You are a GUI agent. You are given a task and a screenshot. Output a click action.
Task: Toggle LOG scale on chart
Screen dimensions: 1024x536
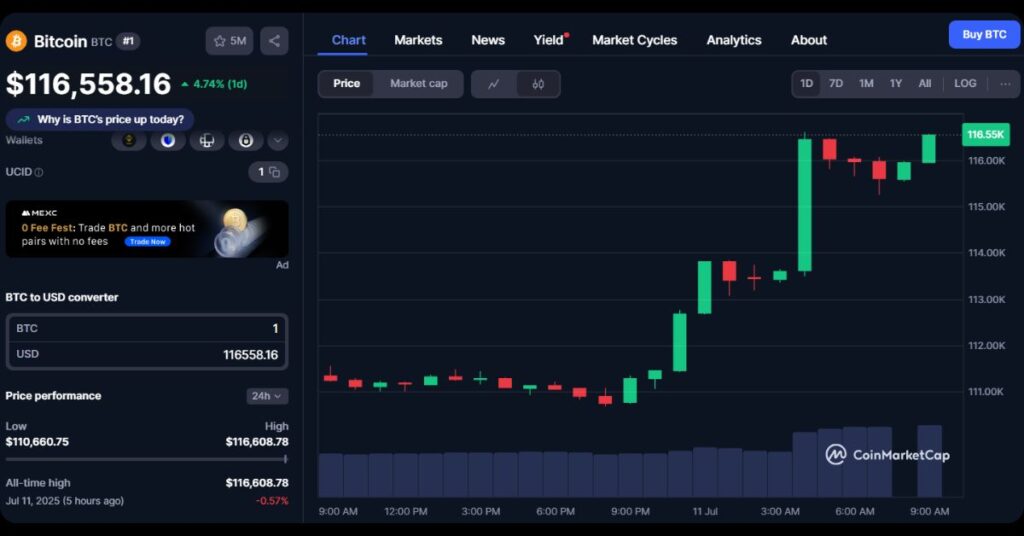[965, 84]
